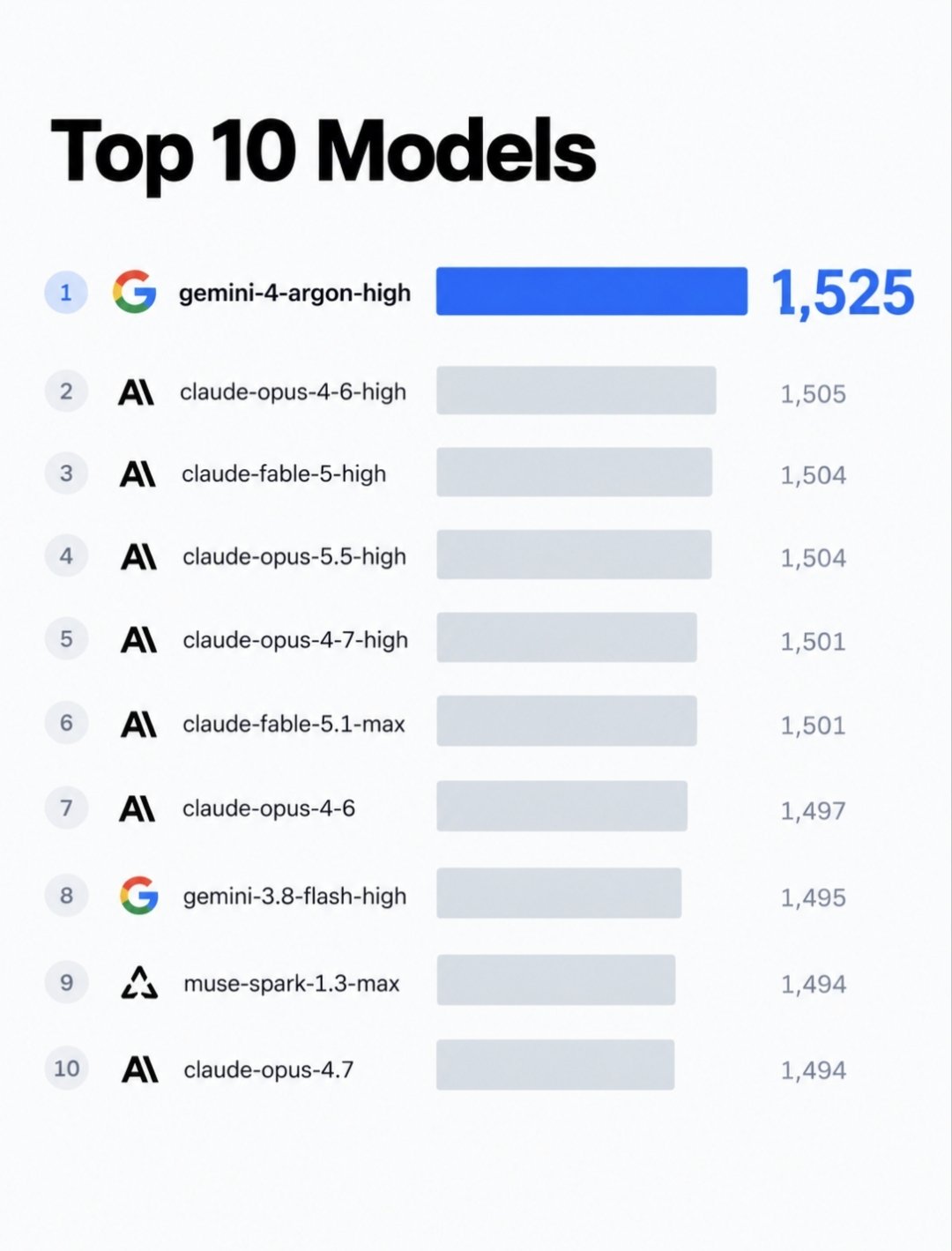This screenshot has width=952, height=1251.
Task: Click the Anthropic logo beside claude-opus-4.7
Action: click(x=139, y=1069)
